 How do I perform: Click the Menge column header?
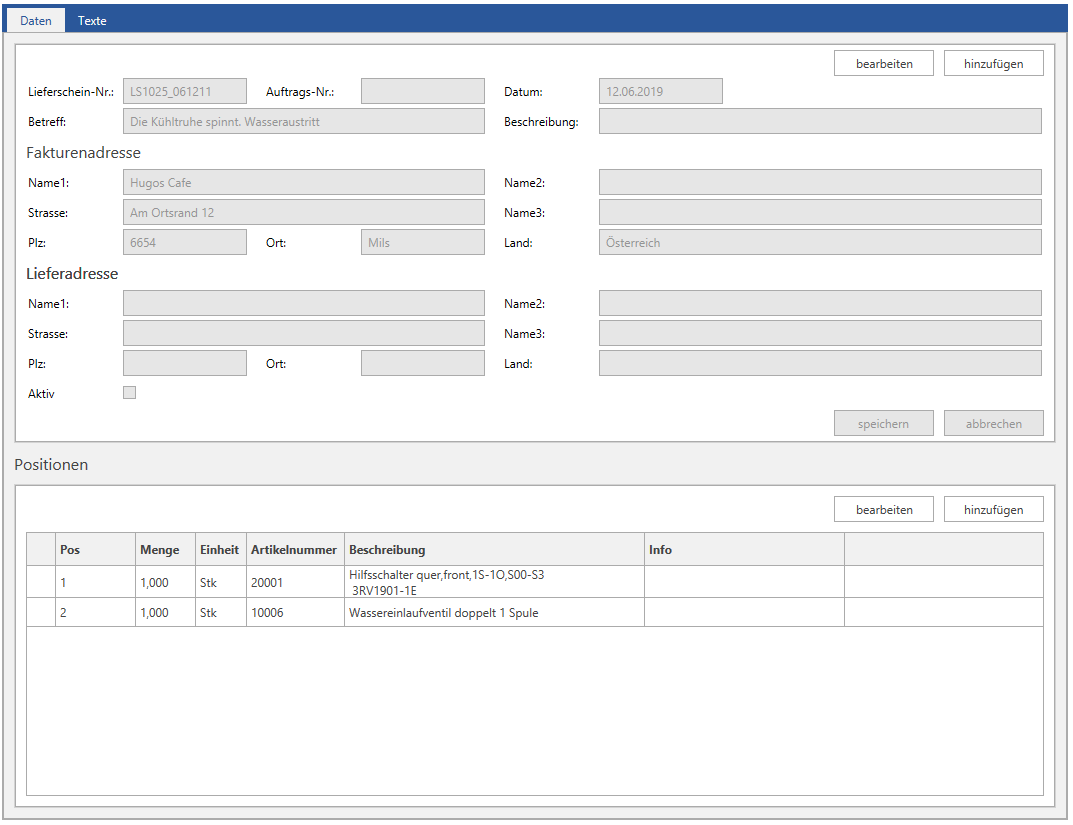166,549
